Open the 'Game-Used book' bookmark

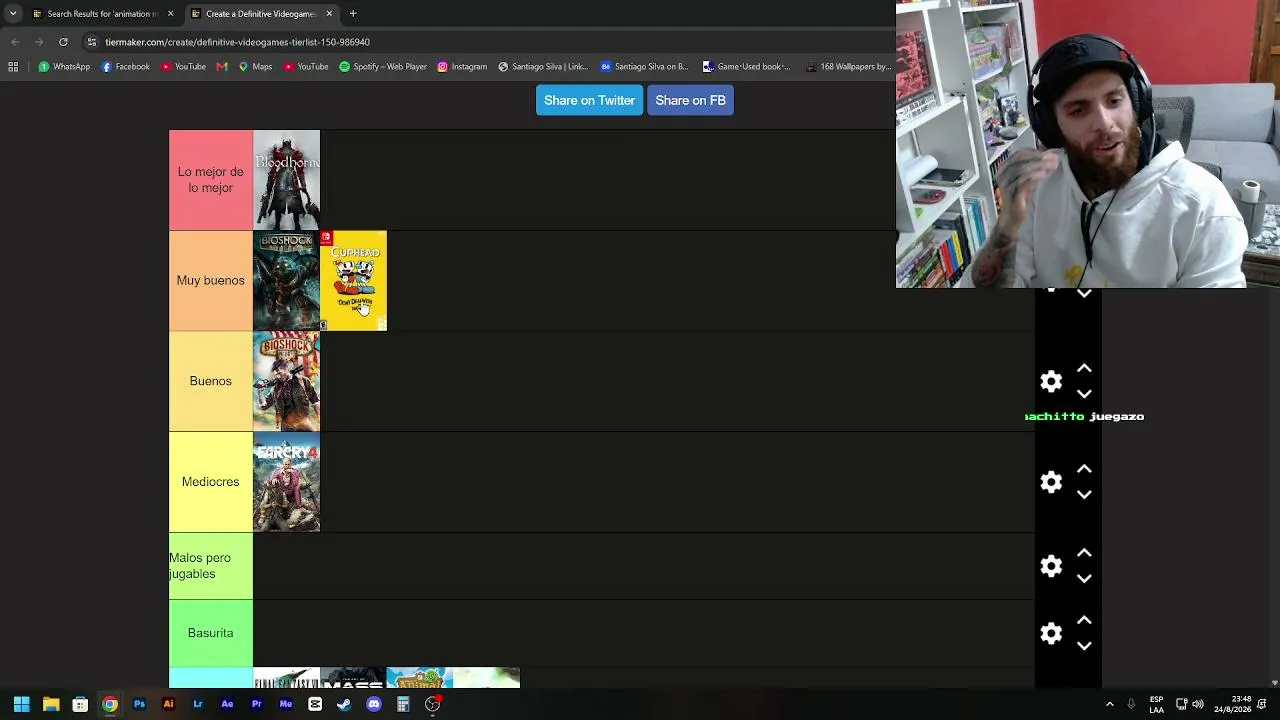point(746,67)
